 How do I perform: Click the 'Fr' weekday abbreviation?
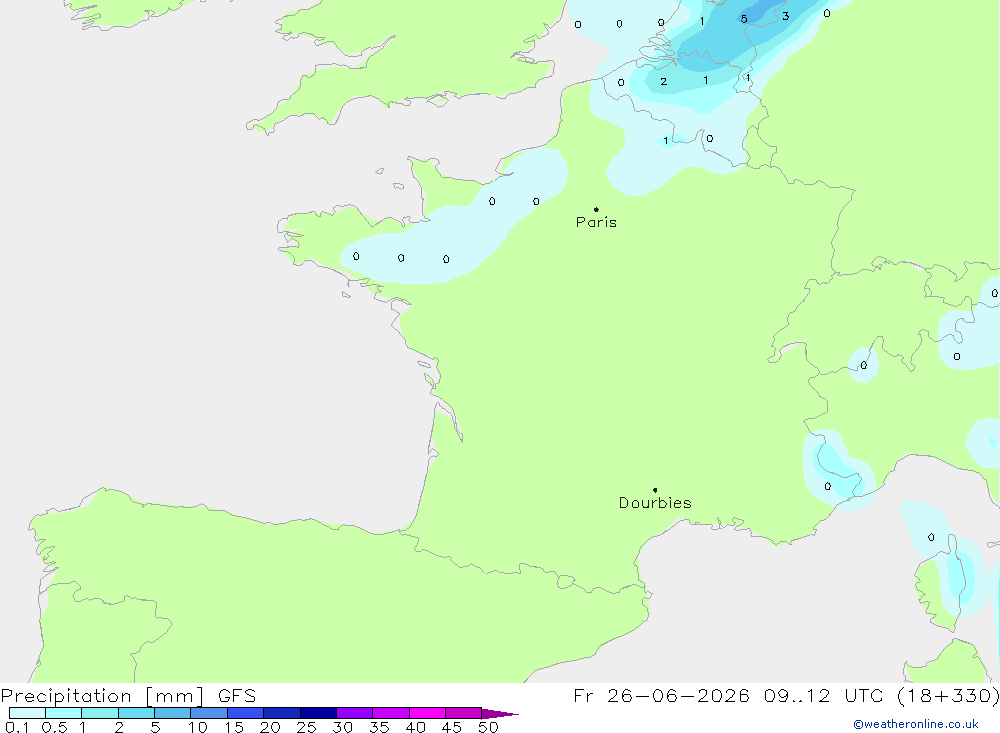[x=583, y=695]
